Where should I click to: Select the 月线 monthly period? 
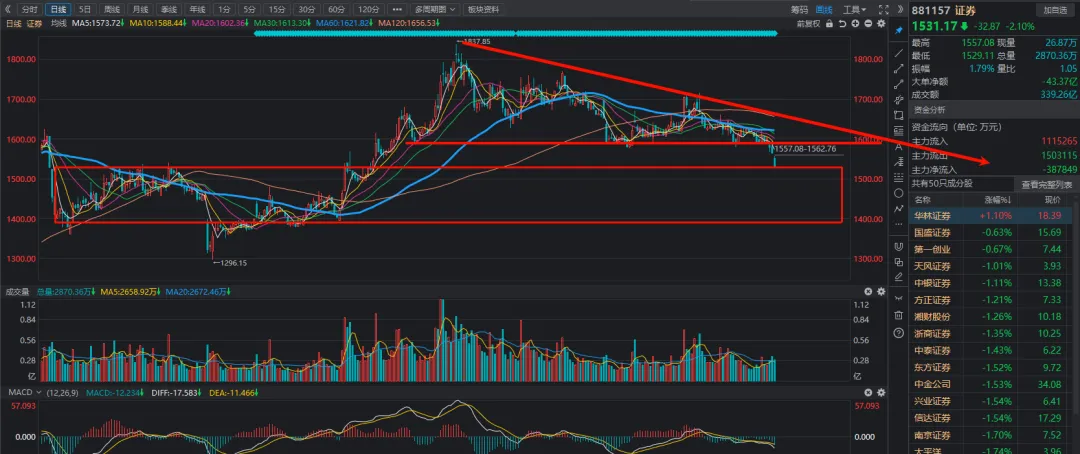point(140,10)
